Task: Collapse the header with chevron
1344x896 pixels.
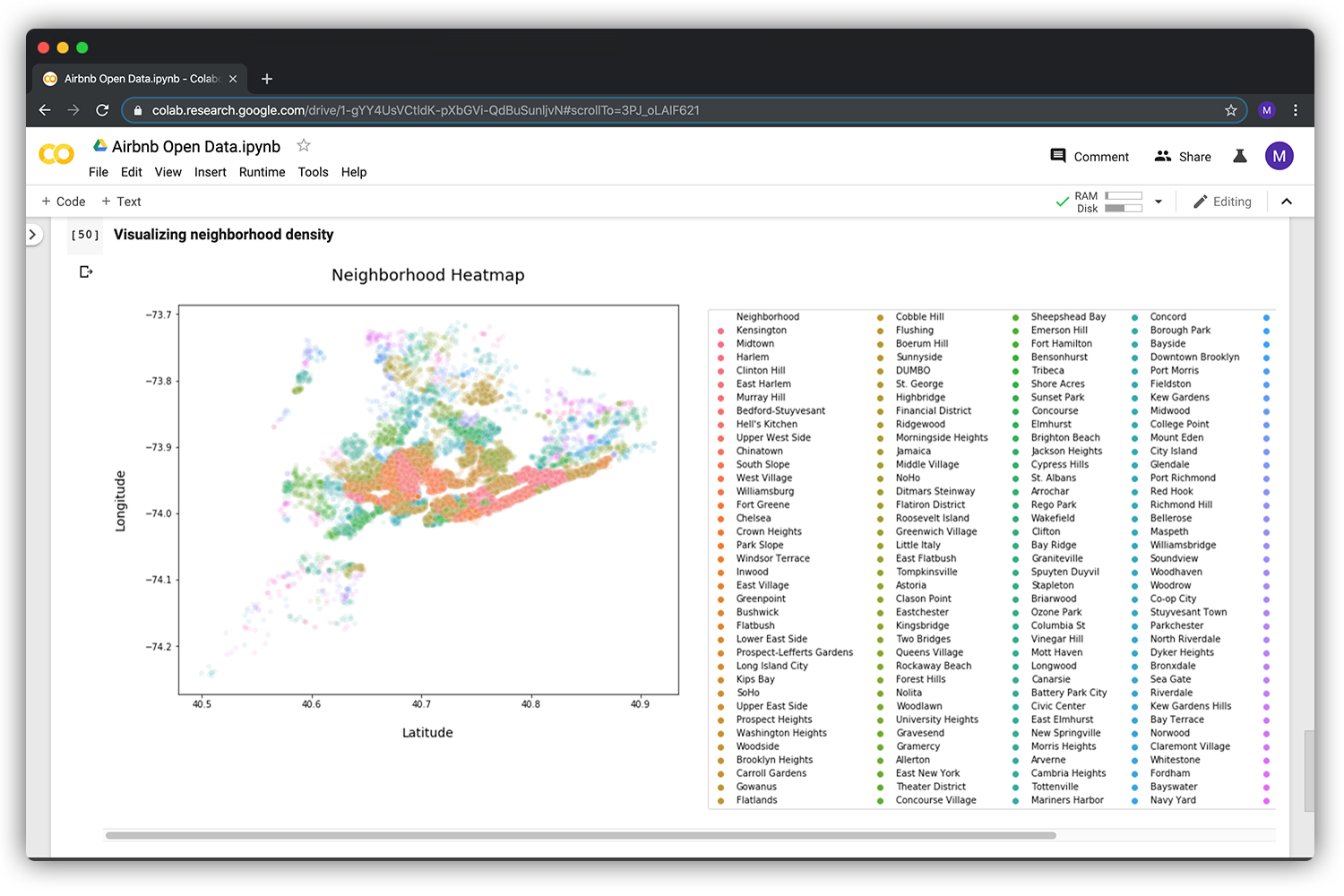Action: point(1287,202)
